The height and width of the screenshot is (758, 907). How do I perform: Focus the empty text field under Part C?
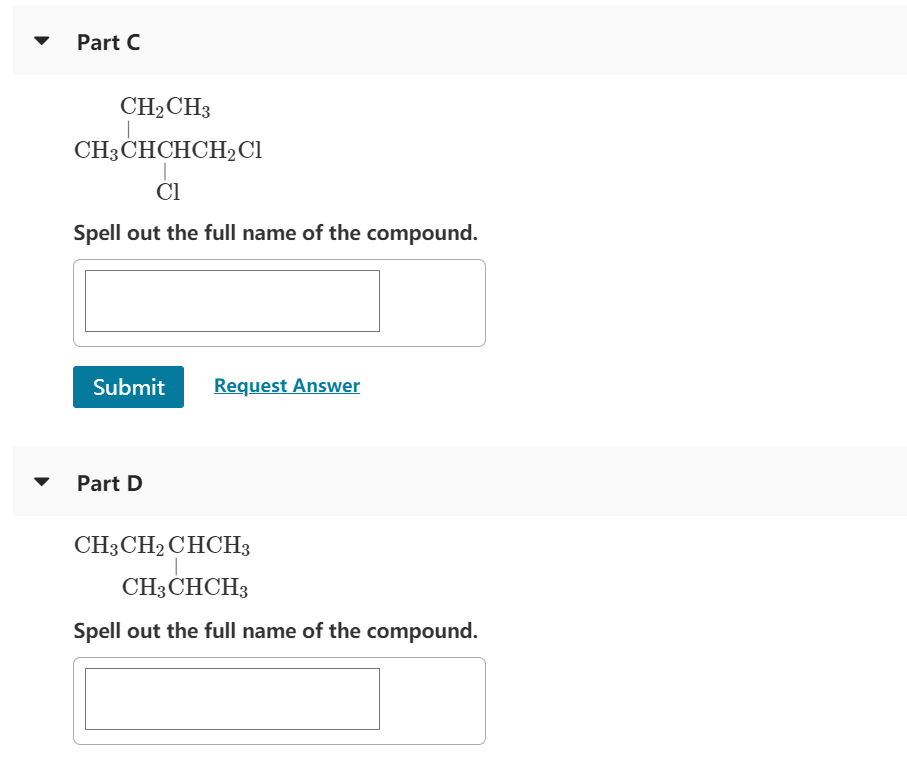point(232,300)
